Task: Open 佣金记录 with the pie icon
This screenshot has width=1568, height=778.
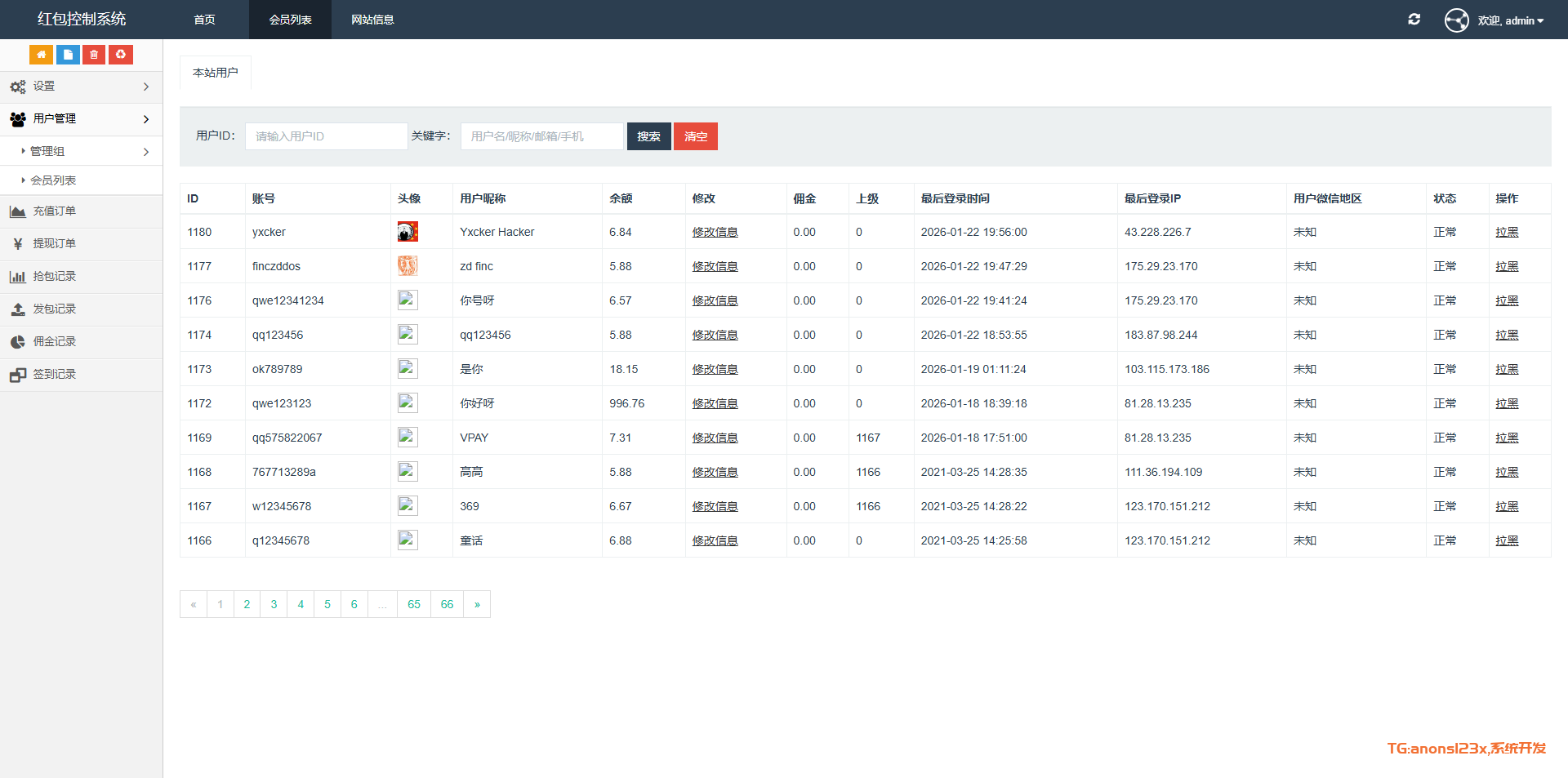Action: coord(54,342)
